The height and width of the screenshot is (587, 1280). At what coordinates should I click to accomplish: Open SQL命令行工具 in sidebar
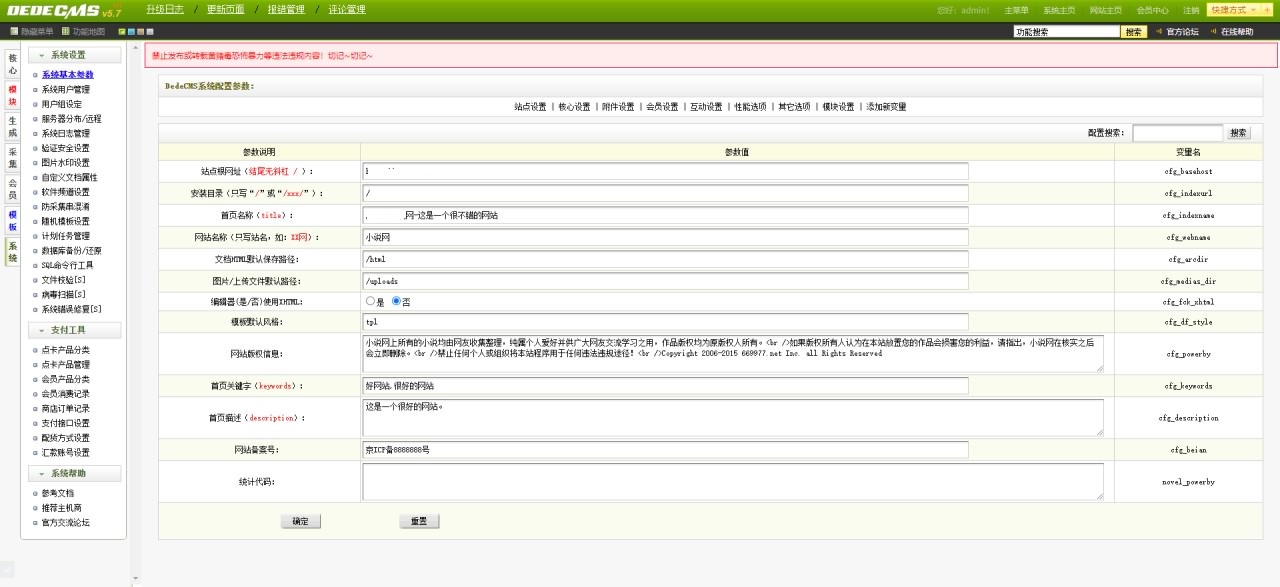(x=67, y=266)
